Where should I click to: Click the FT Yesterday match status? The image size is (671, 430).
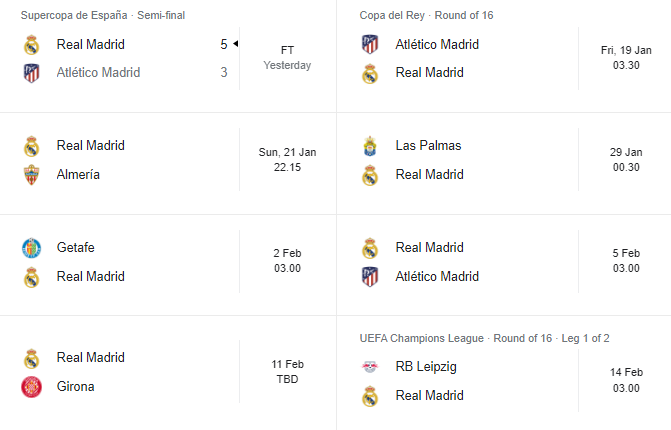(x=287, y=58)
